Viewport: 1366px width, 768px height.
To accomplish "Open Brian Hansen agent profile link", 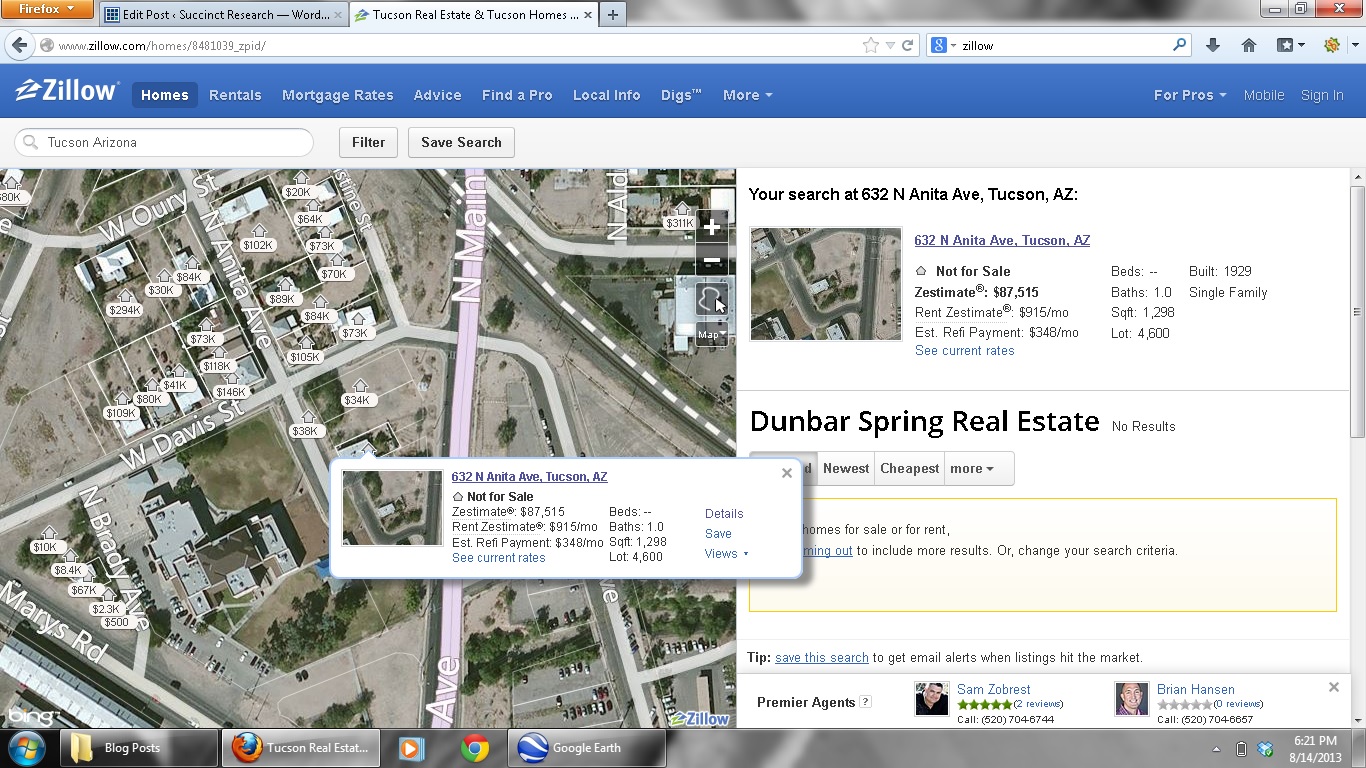I will 1196,689.
